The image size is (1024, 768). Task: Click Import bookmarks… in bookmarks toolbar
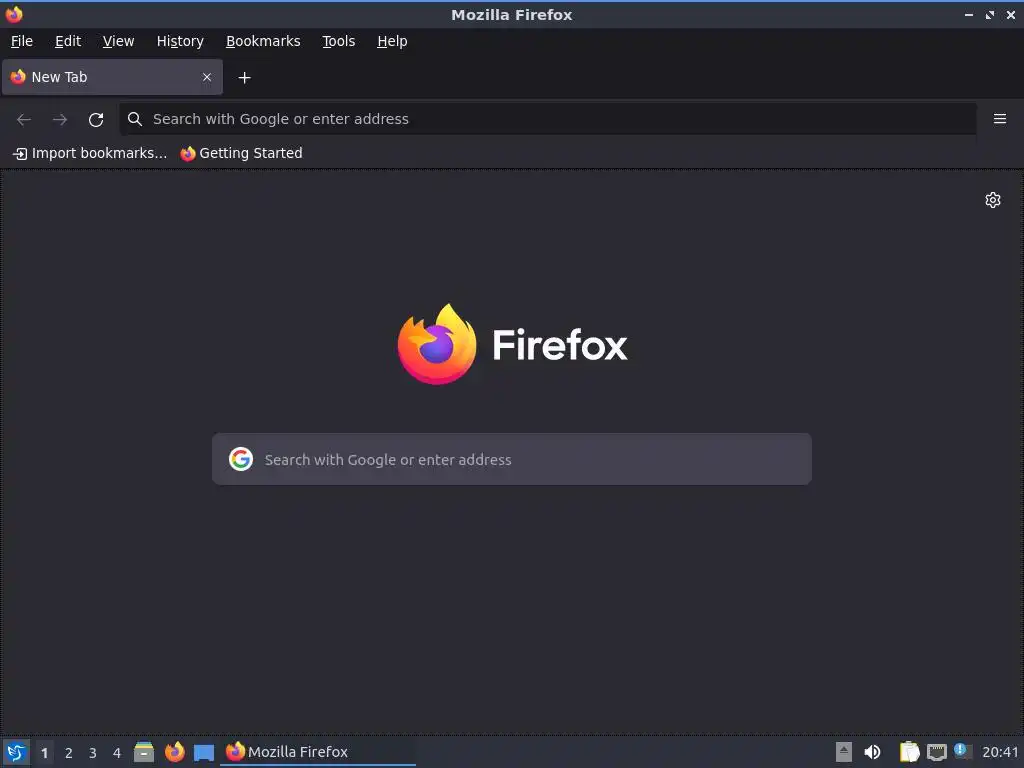click(x=90, y=153)
